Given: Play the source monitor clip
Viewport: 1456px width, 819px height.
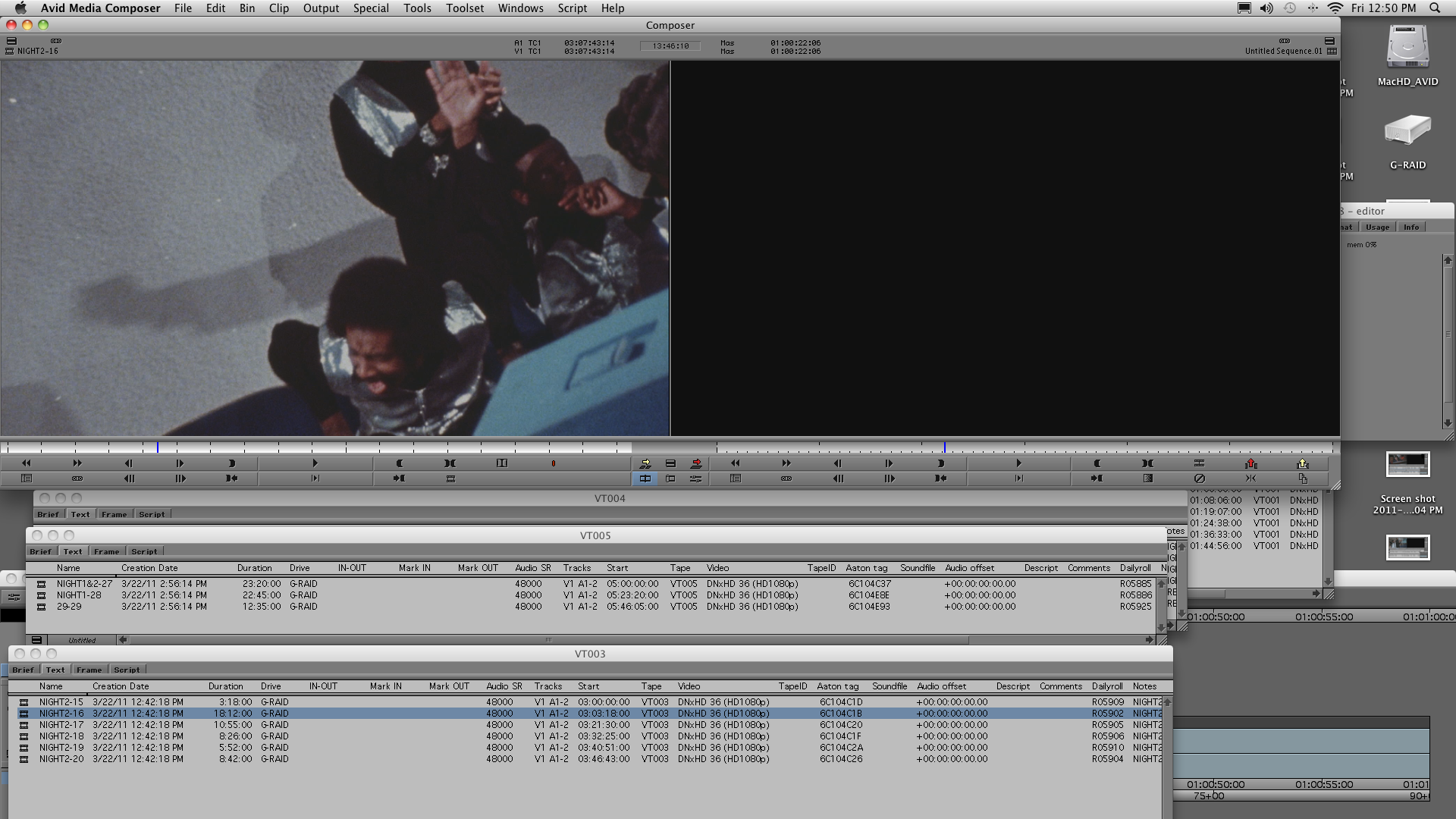Looking at the screenshot, I should [315, 463].
